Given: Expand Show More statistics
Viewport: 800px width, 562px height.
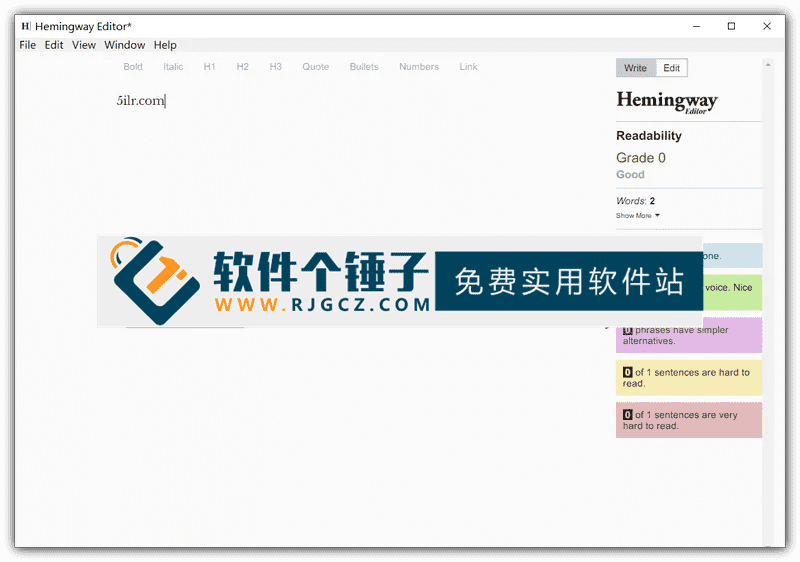Looking at the screenshot, I should click(638, 216).
